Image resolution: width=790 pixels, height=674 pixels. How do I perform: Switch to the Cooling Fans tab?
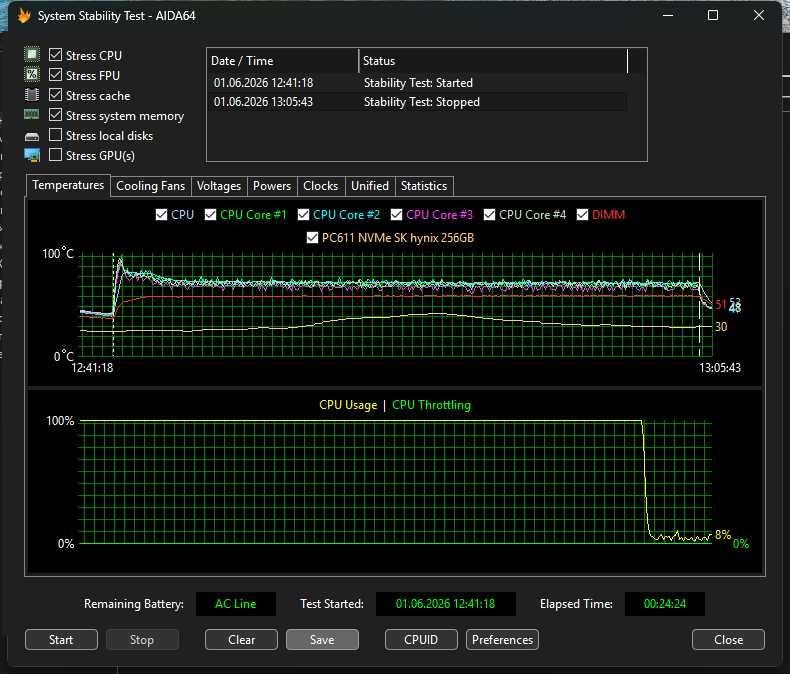click(151, 186)
